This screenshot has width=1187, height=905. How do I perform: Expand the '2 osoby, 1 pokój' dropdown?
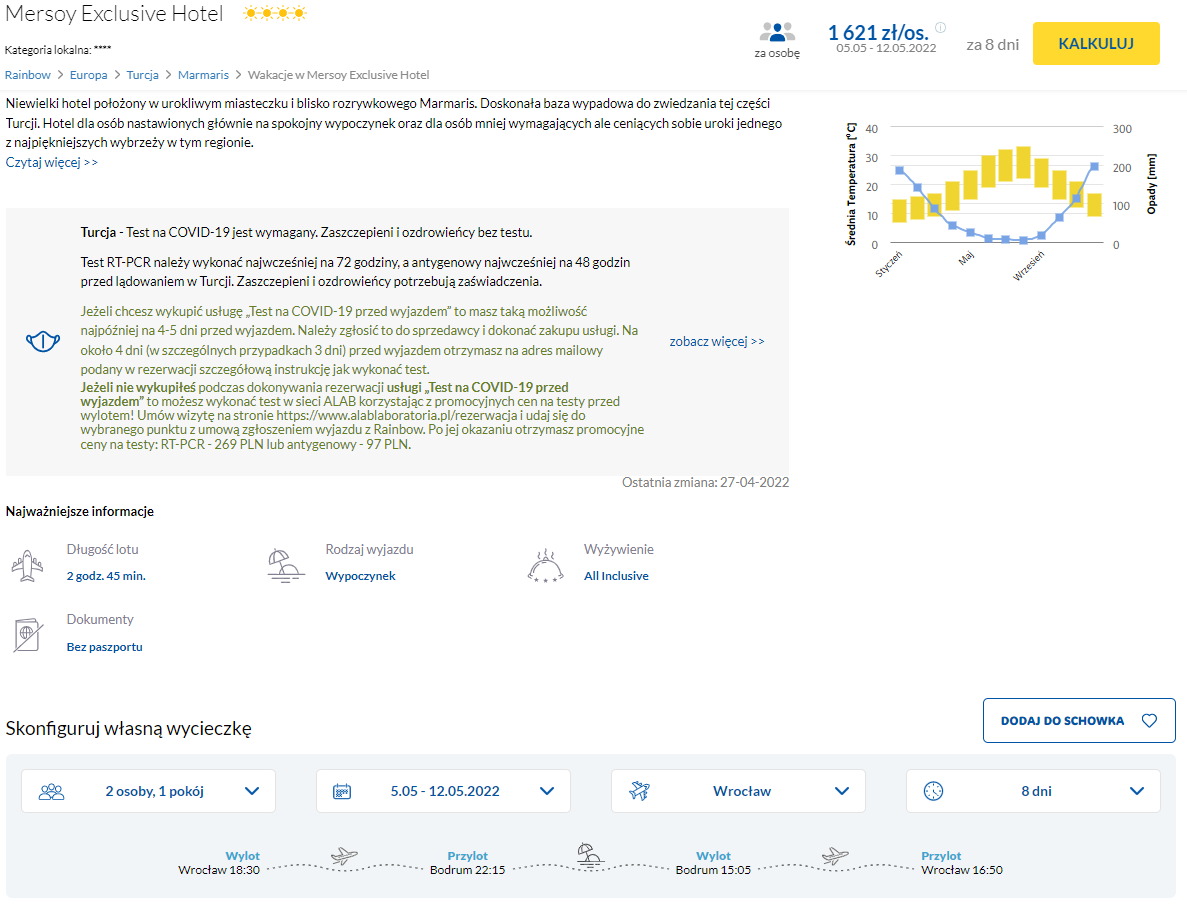(148, 791)
